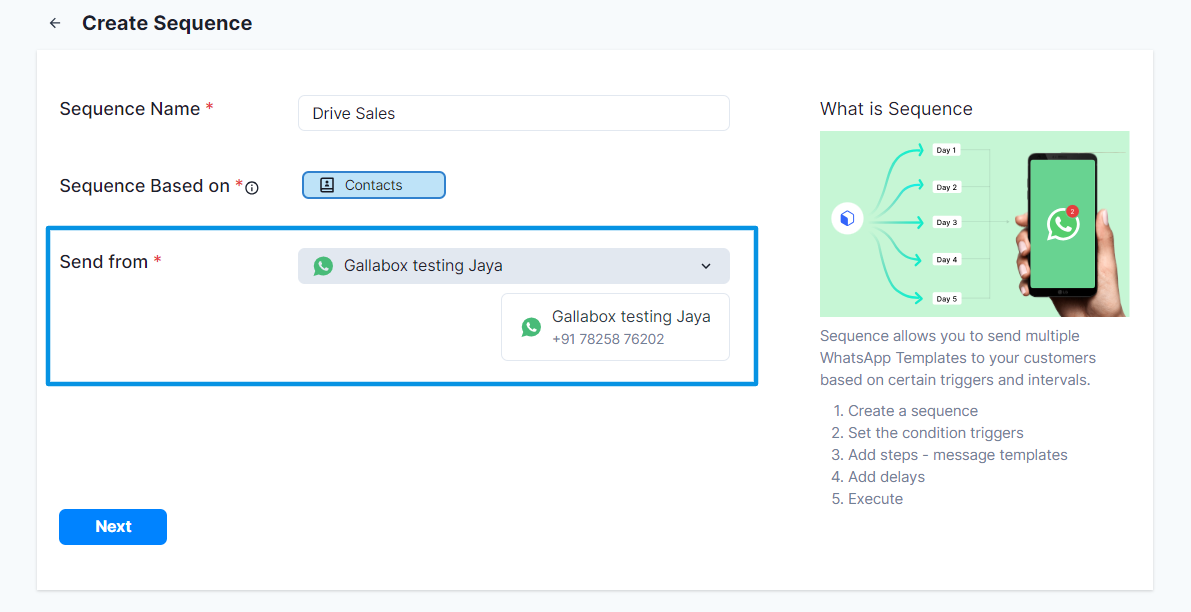1191x612 pixels.
Task: Choose Gallabox testing Jaya from the list
Action: [630, 317]
